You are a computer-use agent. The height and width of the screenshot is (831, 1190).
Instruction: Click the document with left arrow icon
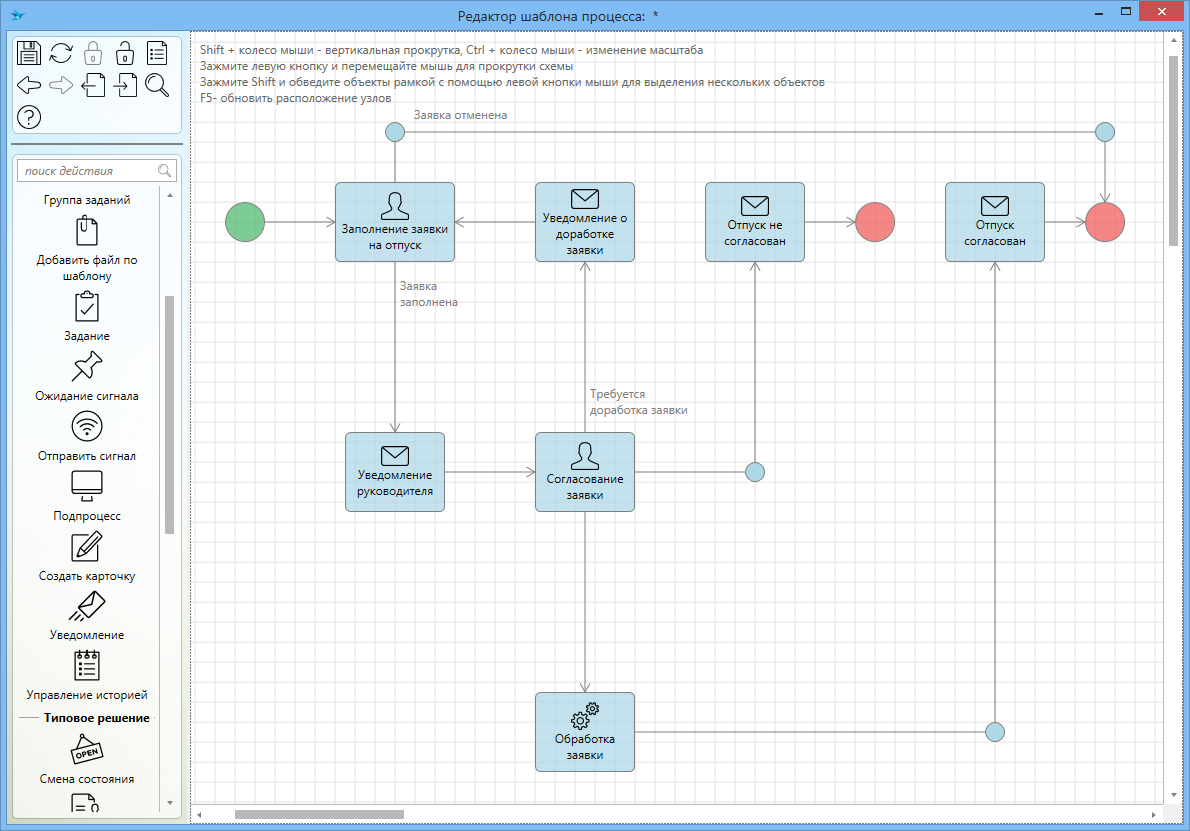[93, 85]
